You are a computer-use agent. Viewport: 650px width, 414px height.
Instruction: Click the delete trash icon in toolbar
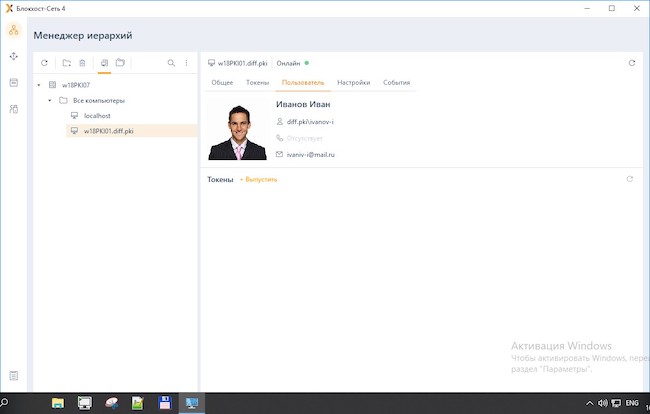(82, 63)
